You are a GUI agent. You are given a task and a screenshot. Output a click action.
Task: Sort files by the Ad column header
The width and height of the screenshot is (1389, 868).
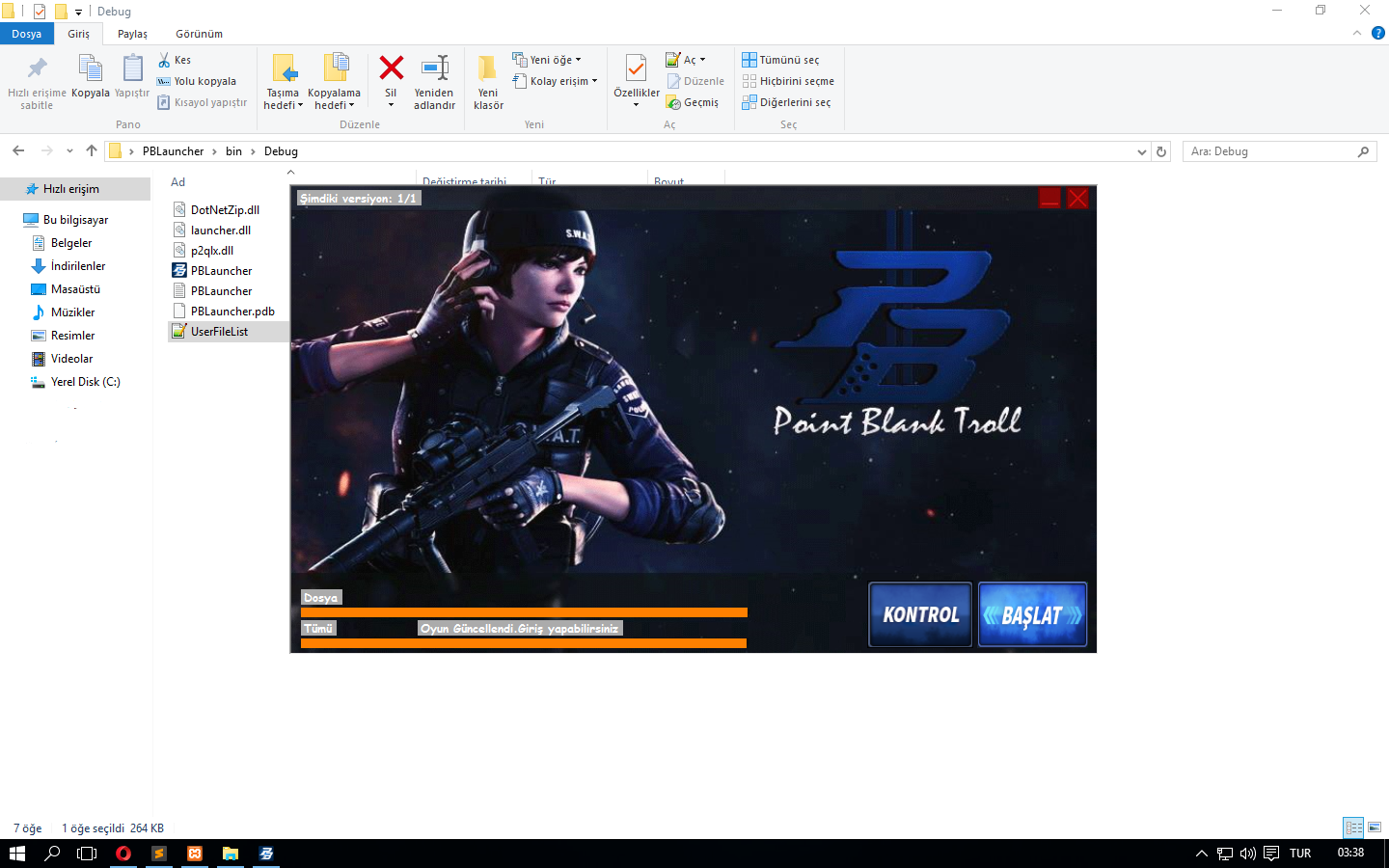coord(178,181)
